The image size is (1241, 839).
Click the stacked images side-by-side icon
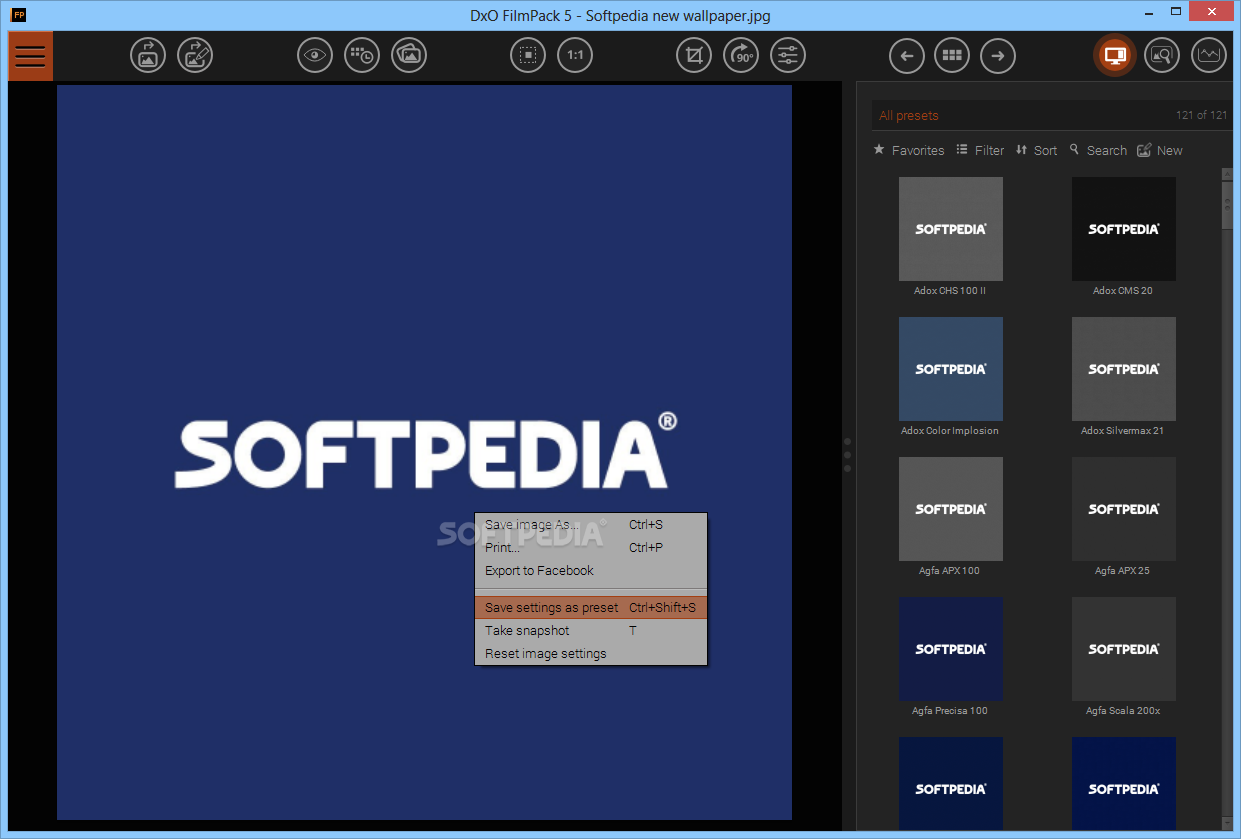(x=409, y=55)
